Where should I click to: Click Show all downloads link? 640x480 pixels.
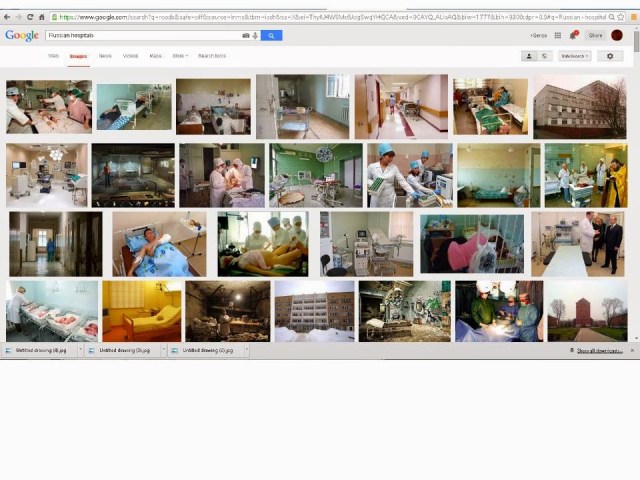(600, 351)
